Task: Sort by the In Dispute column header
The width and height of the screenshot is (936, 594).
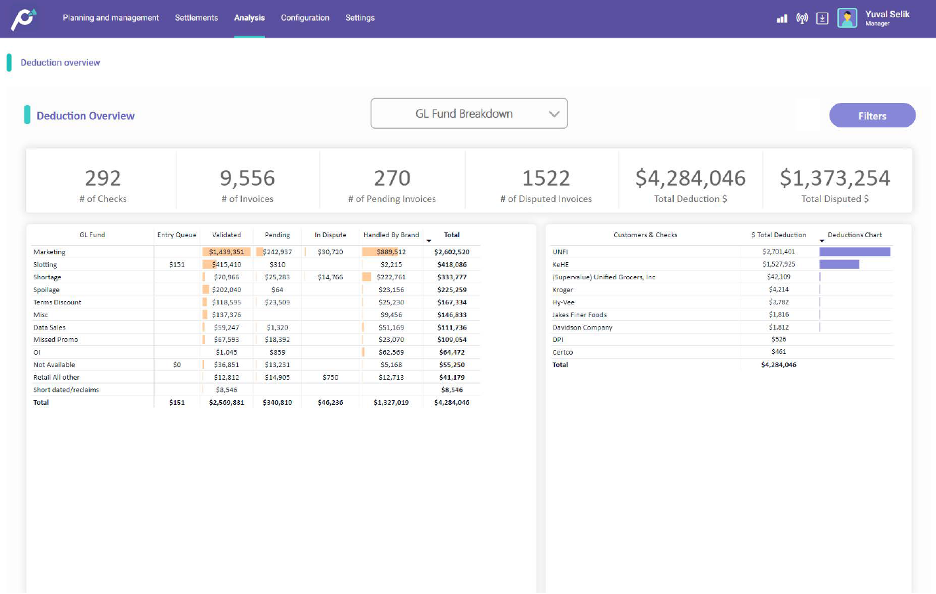Action: point(330,235)
